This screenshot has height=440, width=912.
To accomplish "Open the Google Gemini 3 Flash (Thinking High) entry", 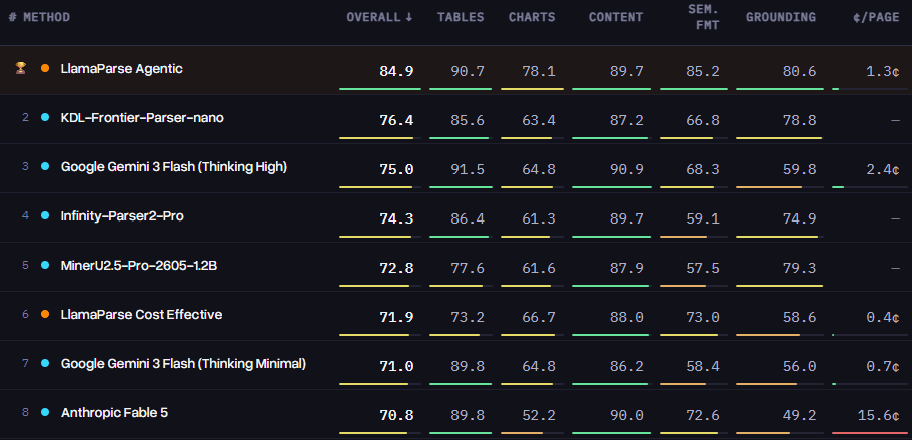I will tap(174, 167).
